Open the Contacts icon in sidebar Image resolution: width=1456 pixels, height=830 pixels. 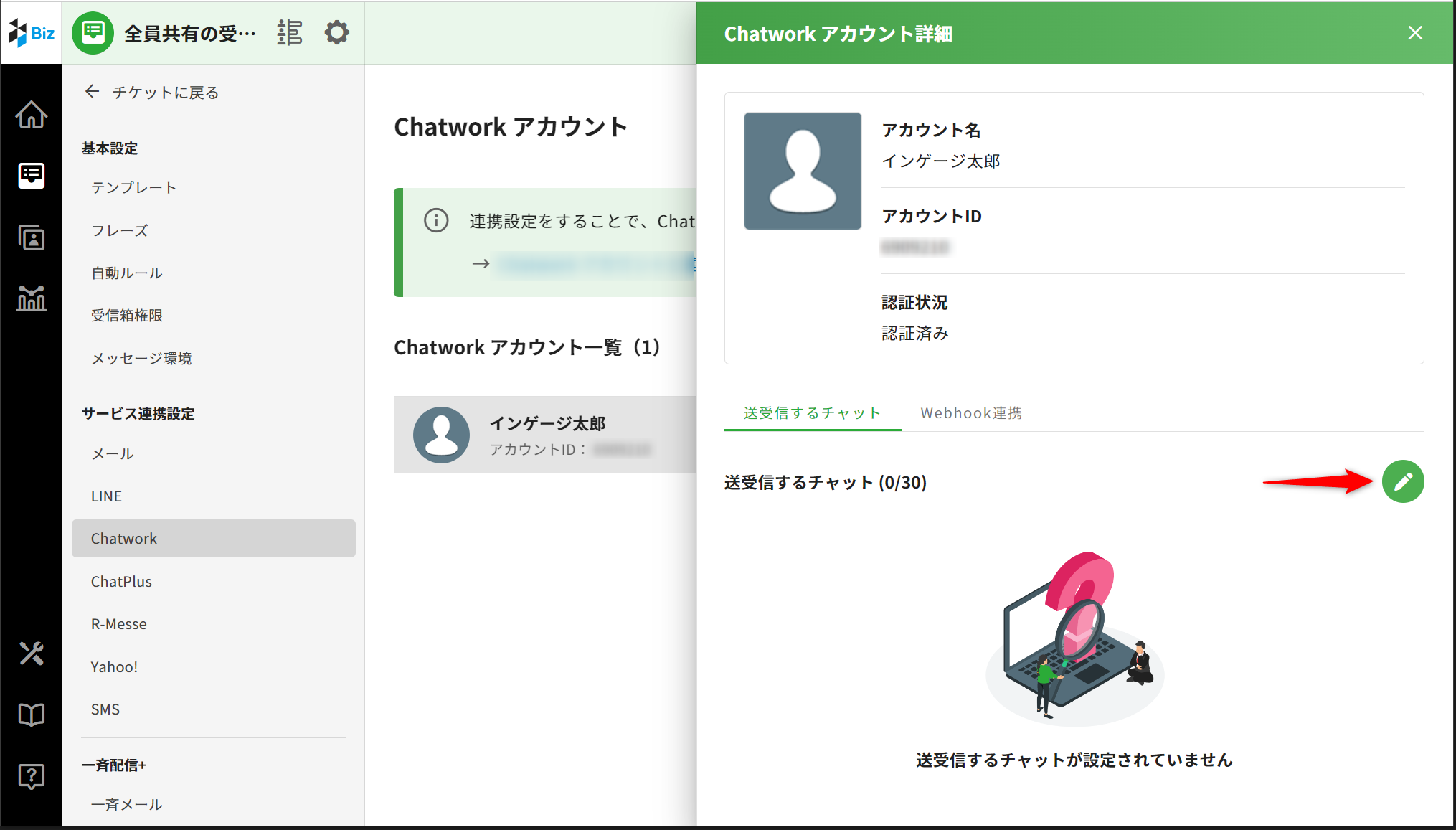[x=32, y=237]
